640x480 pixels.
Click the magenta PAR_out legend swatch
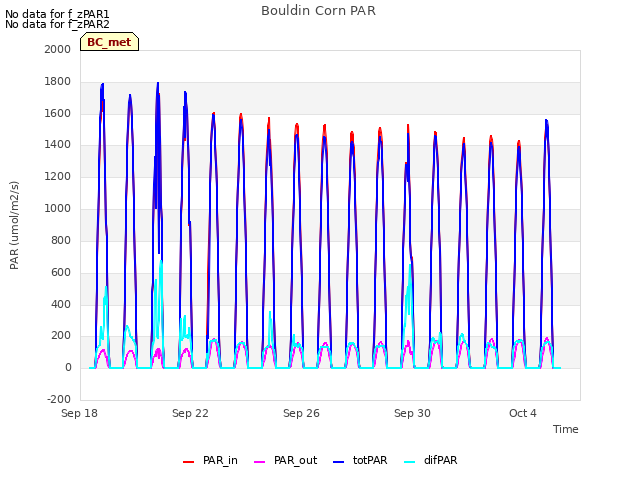pyautogui.click(x=259, y=462)
